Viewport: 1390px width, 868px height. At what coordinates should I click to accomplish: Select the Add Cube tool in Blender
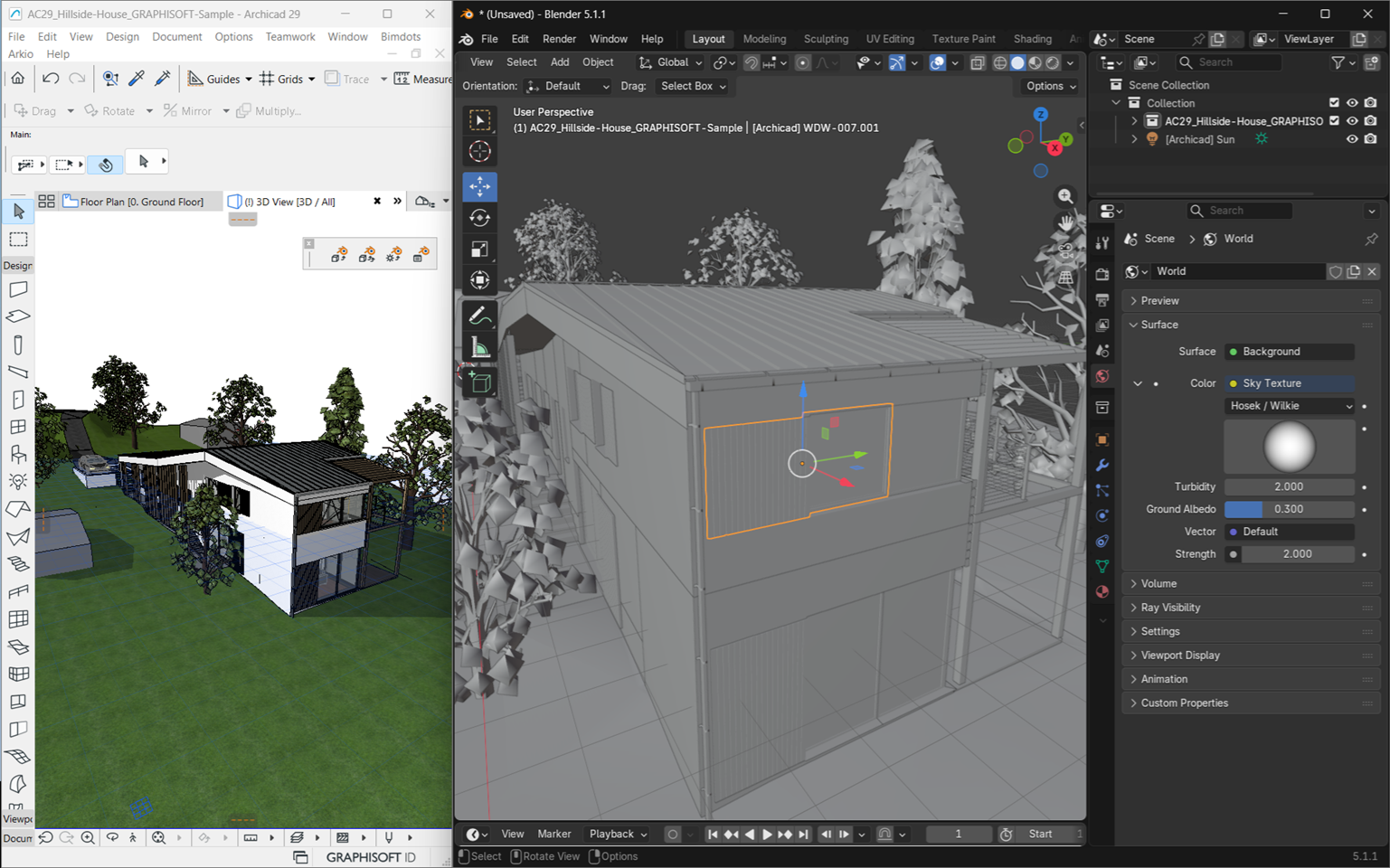click(x=480, y=382)
